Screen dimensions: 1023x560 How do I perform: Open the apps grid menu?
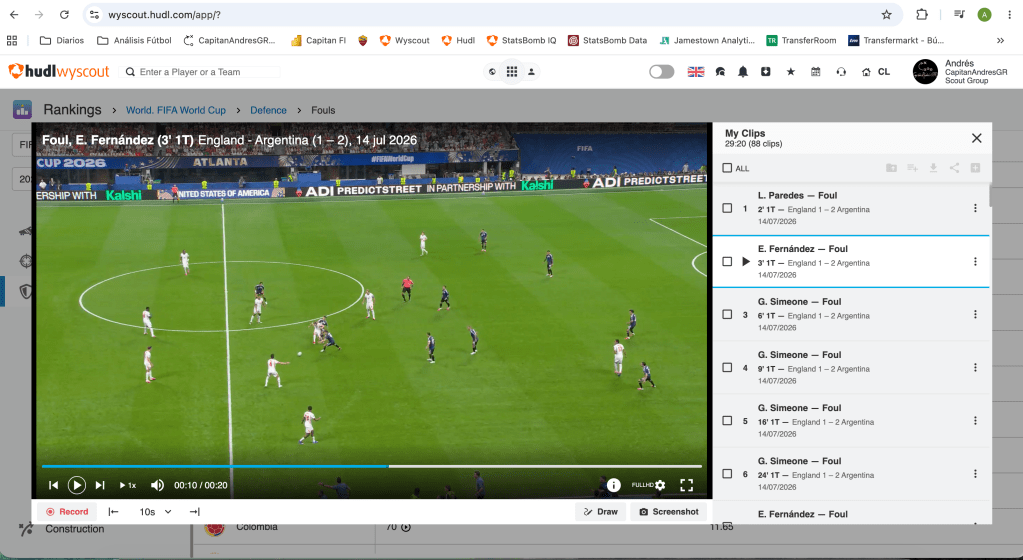click(x=512, y=72)
